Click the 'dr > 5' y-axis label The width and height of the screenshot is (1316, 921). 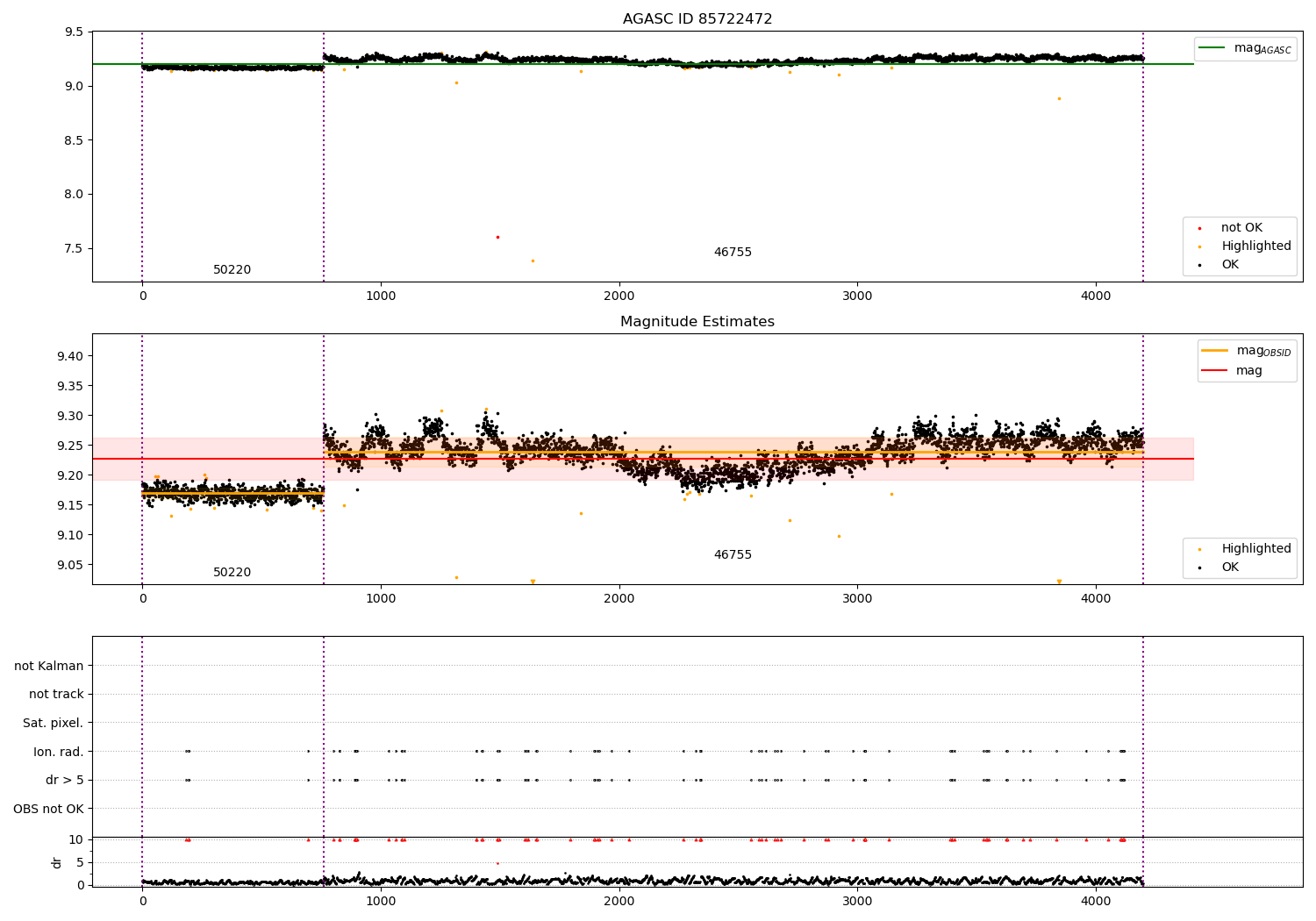coord(64,780)
